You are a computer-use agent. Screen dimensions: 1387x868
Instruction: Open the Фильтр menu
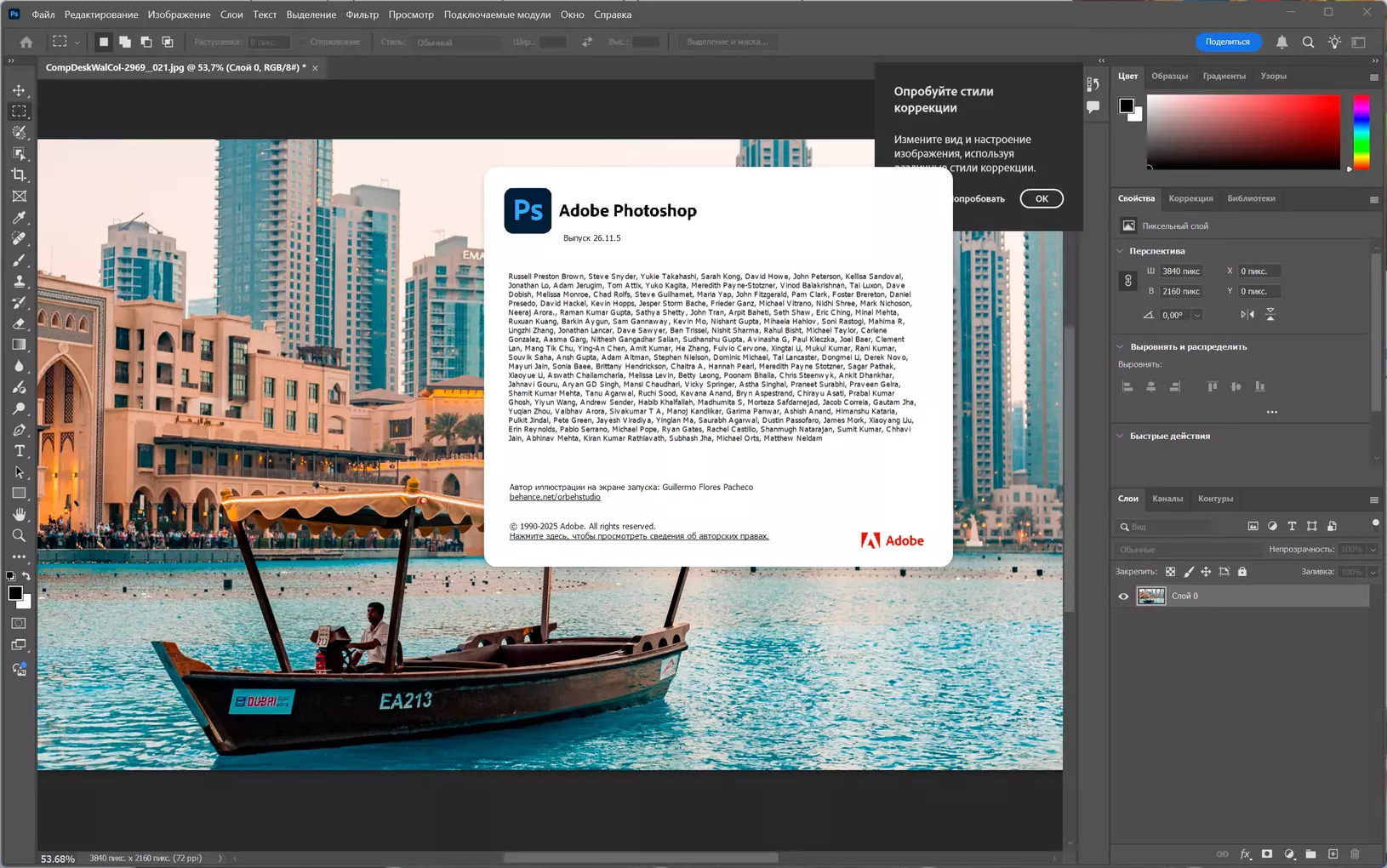[x=362, y=14]
